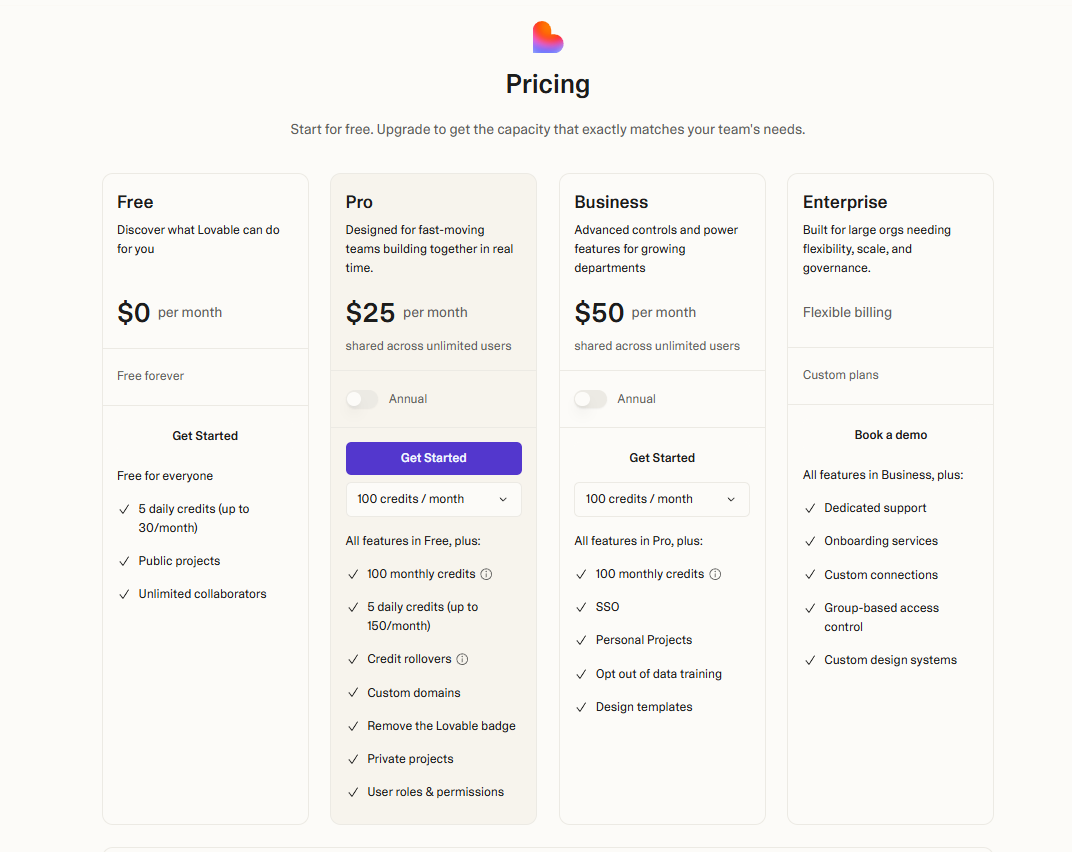Click Get Started in the Free plan card
The width and height of the screenshot is (1072, 852).
pos(205,435)
